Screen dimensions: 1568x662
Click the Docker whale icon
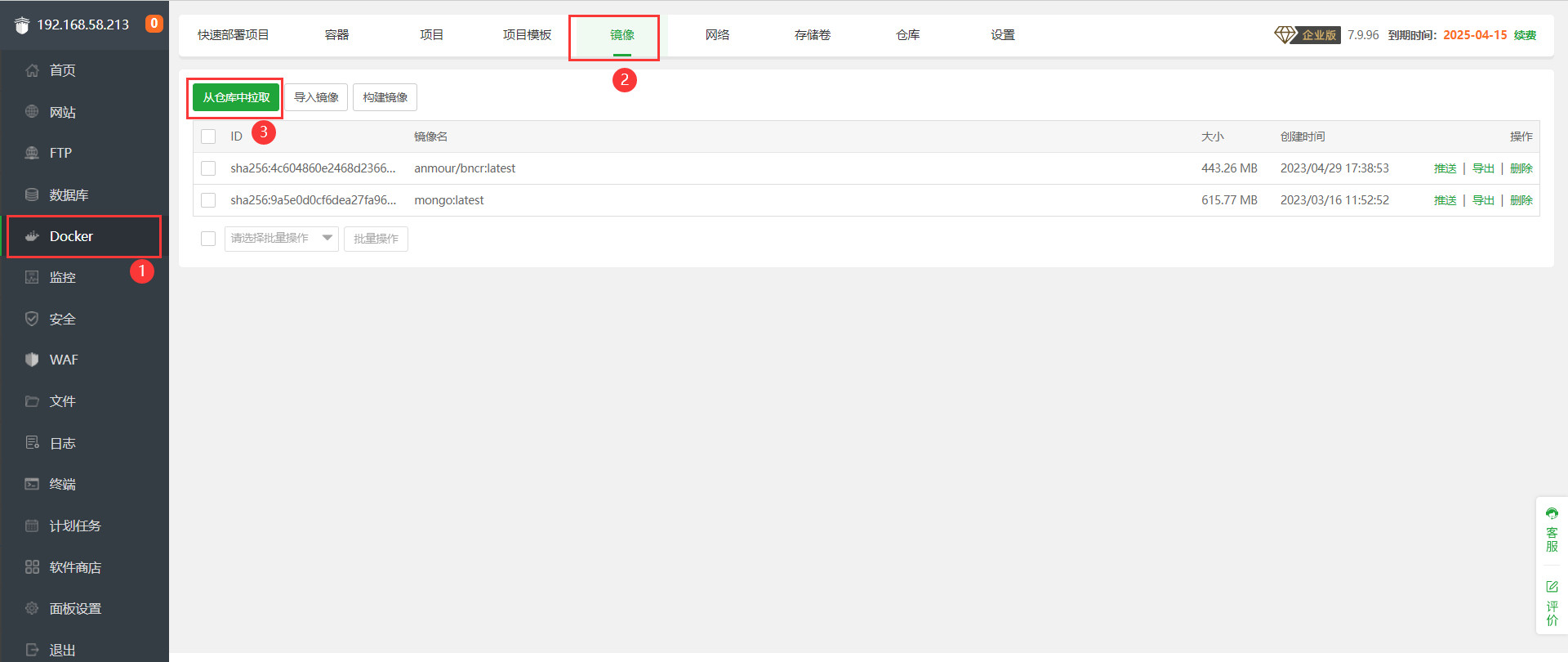click(32, 236)
